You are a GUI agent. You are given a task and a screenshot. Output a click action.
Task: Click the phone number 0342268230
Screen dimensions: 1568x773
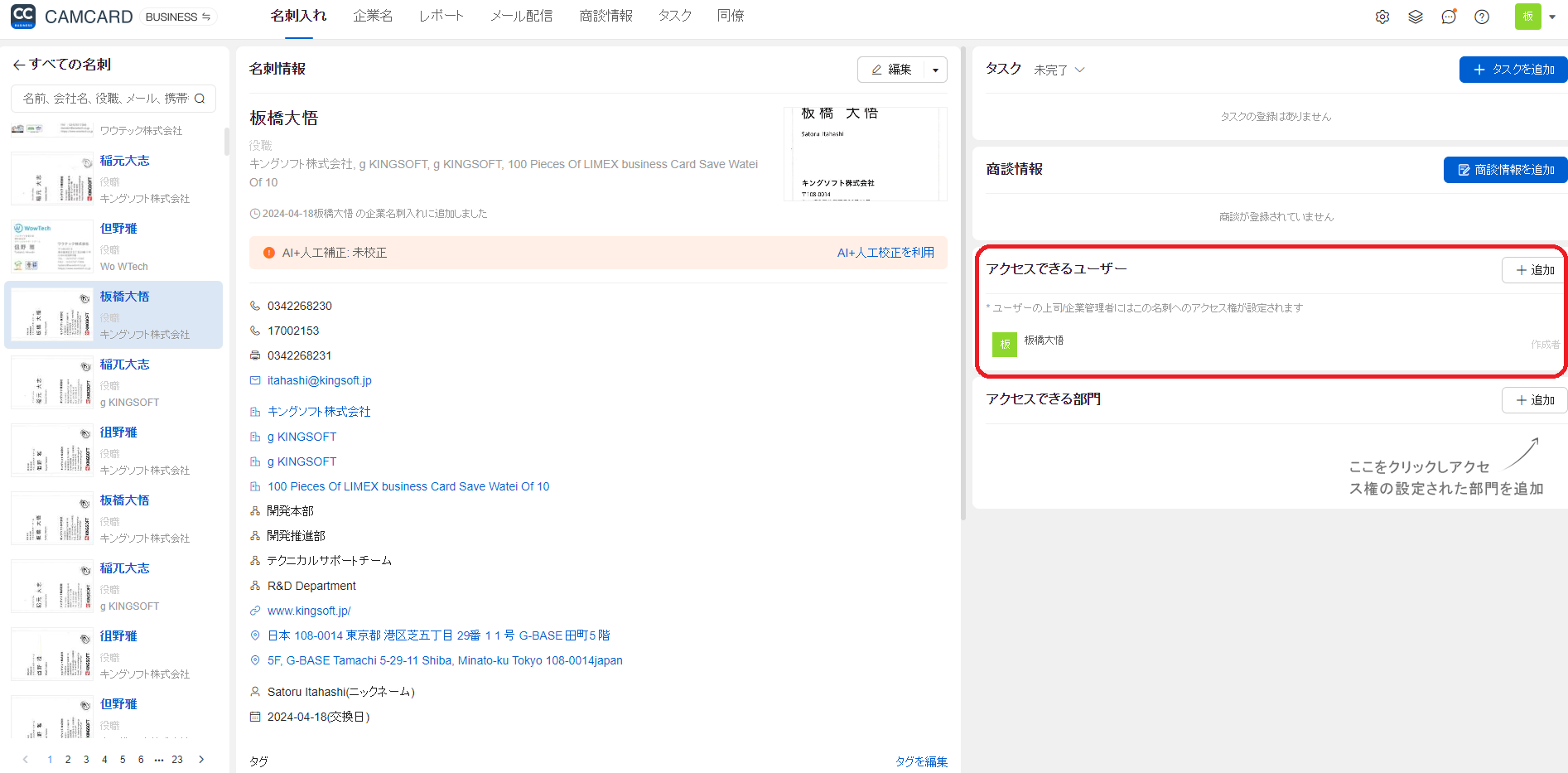click(300, 306)
